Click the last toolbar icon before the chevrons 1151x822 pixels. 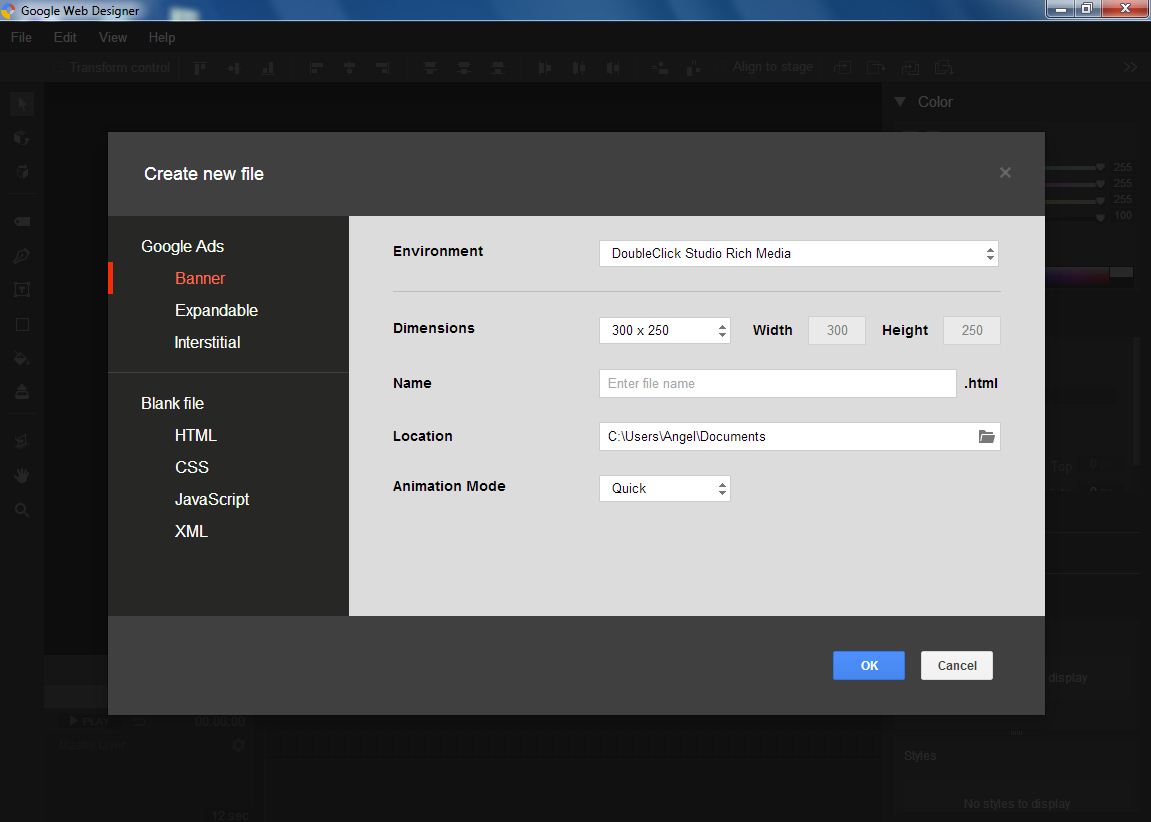click(x=943, y=68)
